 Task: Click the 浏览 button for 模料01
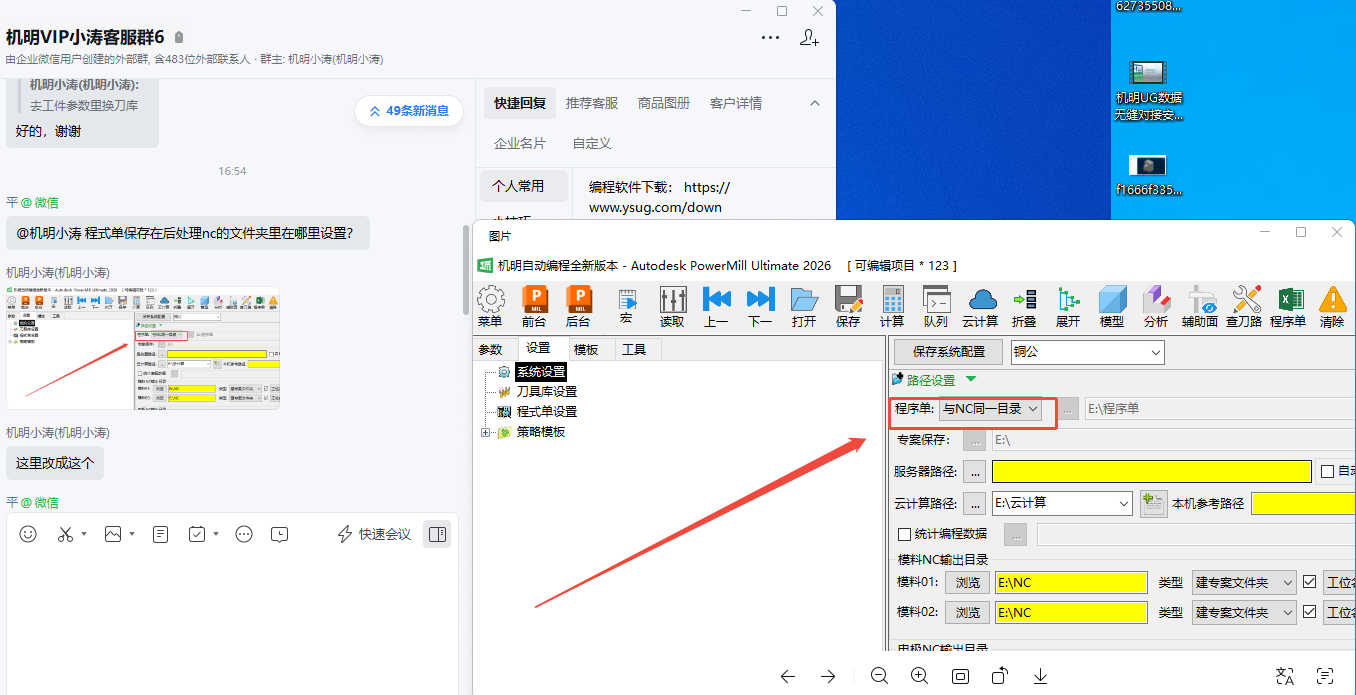click(967, 582)
